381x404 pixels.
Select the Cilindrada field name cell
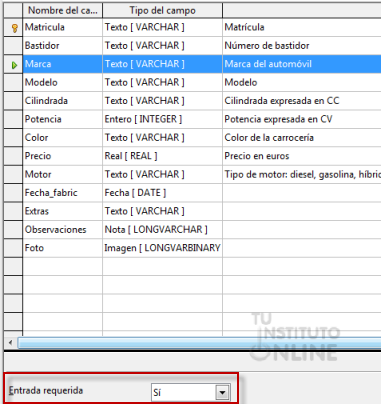(63, 101)
